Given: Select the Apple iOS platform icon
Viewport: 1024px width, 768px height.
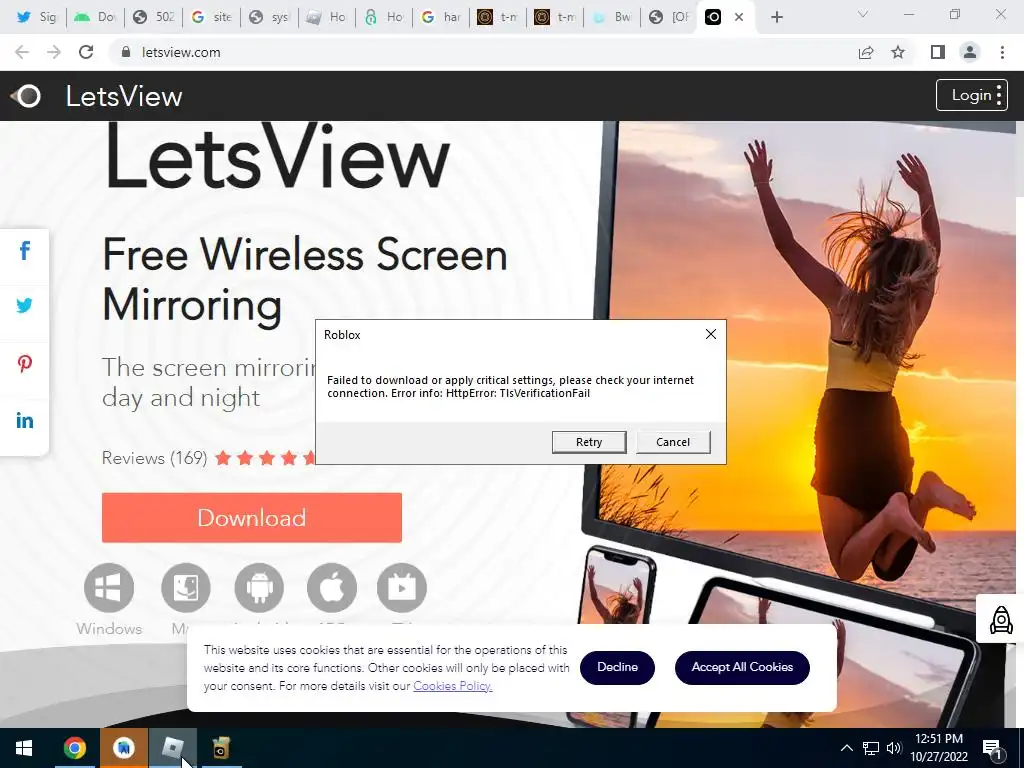Looking at the screenshot, I should 332,588.
